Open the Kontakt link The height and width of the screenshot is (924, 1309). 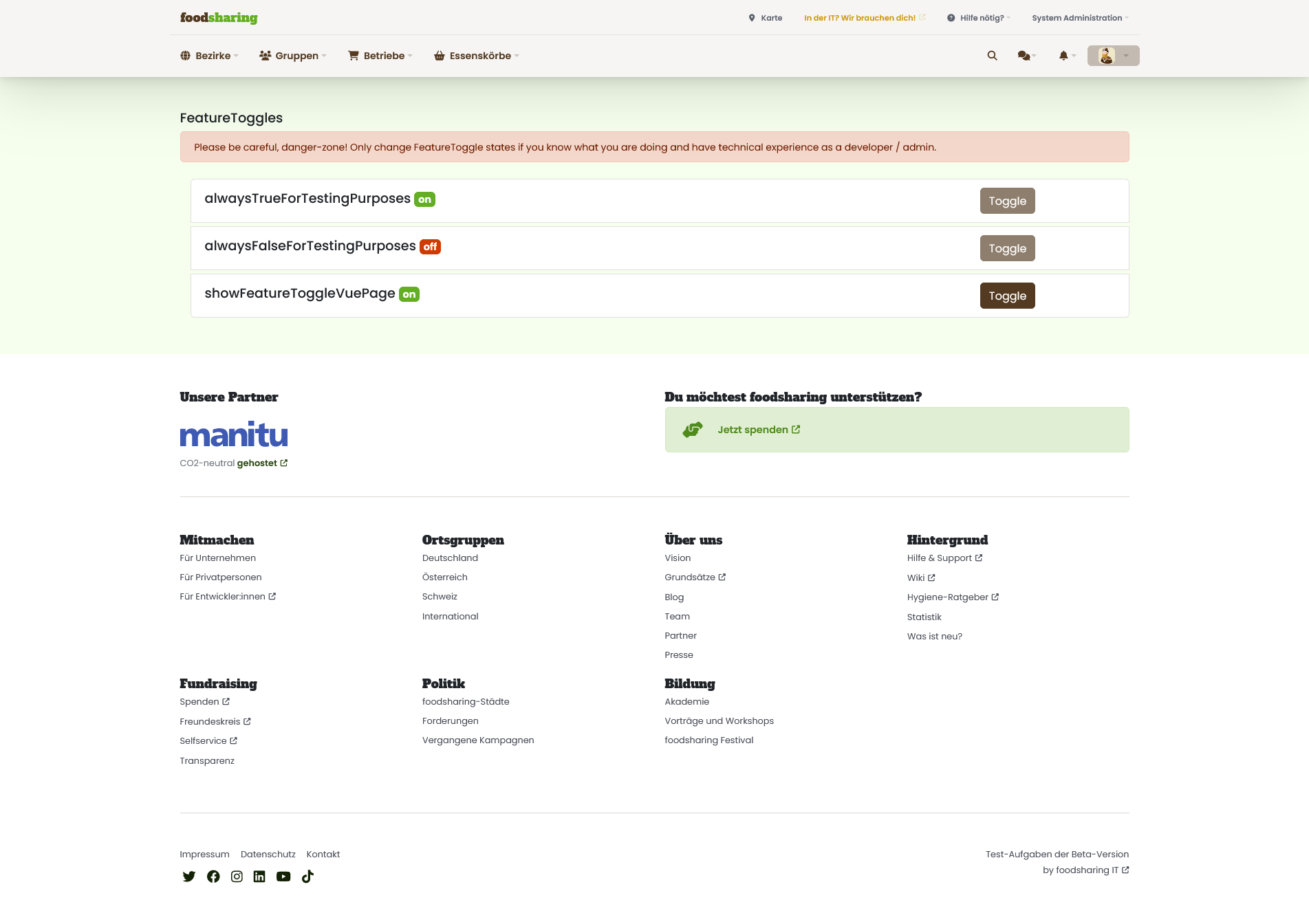pyautogui.click(x=323, y=855)
